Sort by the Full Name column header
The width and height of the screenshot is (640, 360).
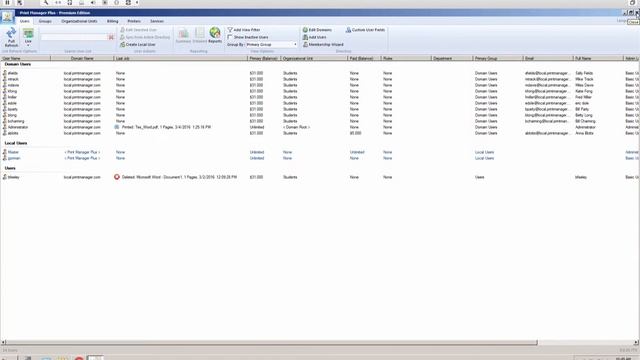[598, 58]
